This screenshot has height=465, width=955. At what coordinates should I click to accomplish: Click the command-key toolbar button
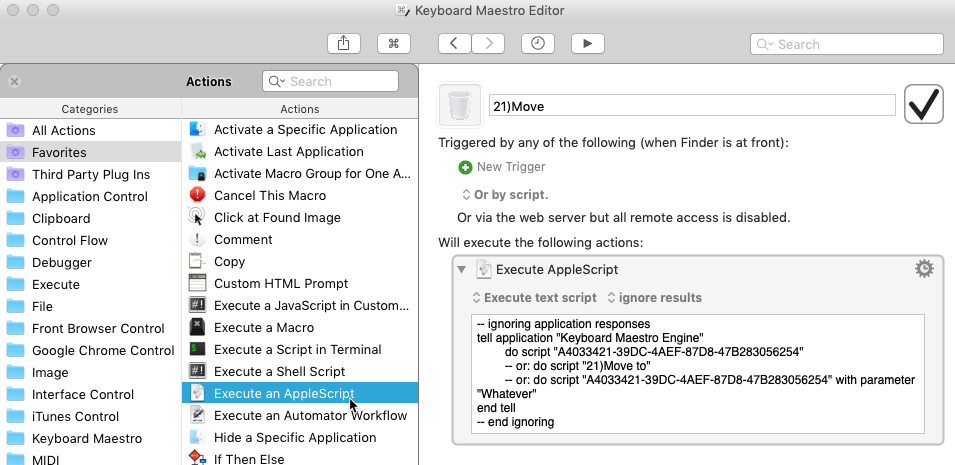point(393,43)
